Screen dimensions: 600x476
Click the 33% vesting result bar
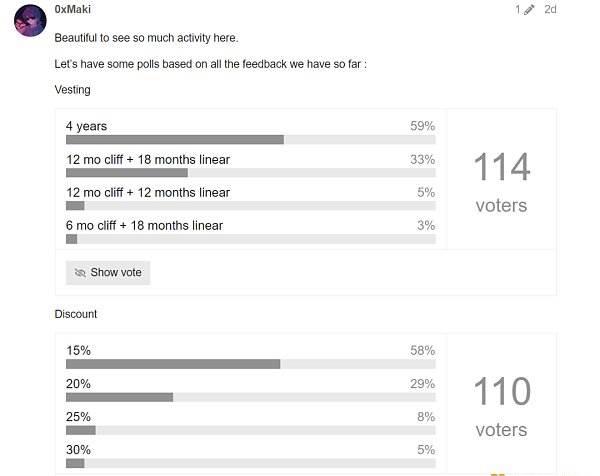[251, 173]
